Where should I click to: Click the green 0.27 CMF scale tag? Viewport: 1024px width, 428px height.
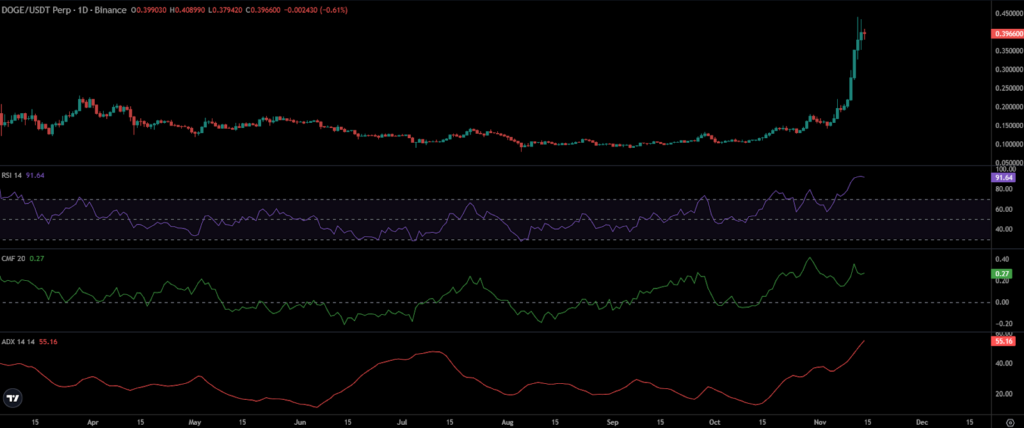1000,274
